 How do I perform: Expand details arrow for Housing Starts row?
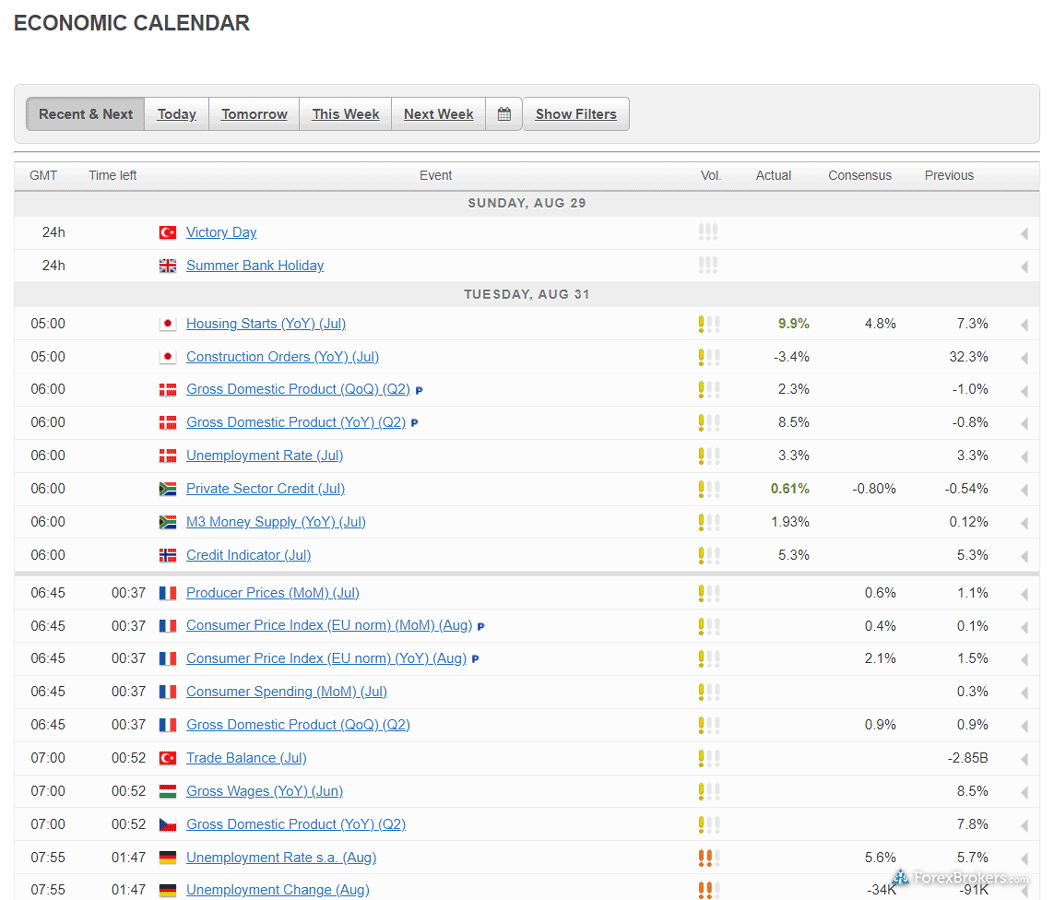1024,325
